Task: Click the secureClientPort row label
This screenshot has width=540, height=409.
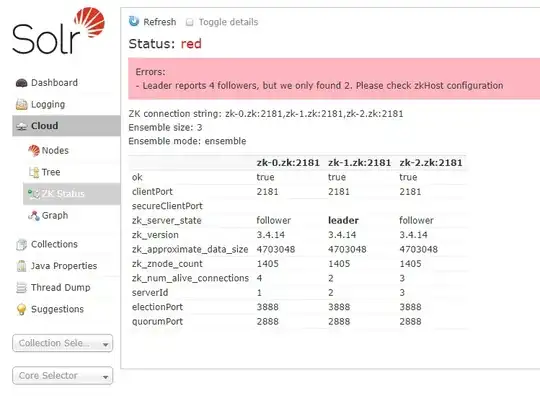Action: tap(167, 206)
